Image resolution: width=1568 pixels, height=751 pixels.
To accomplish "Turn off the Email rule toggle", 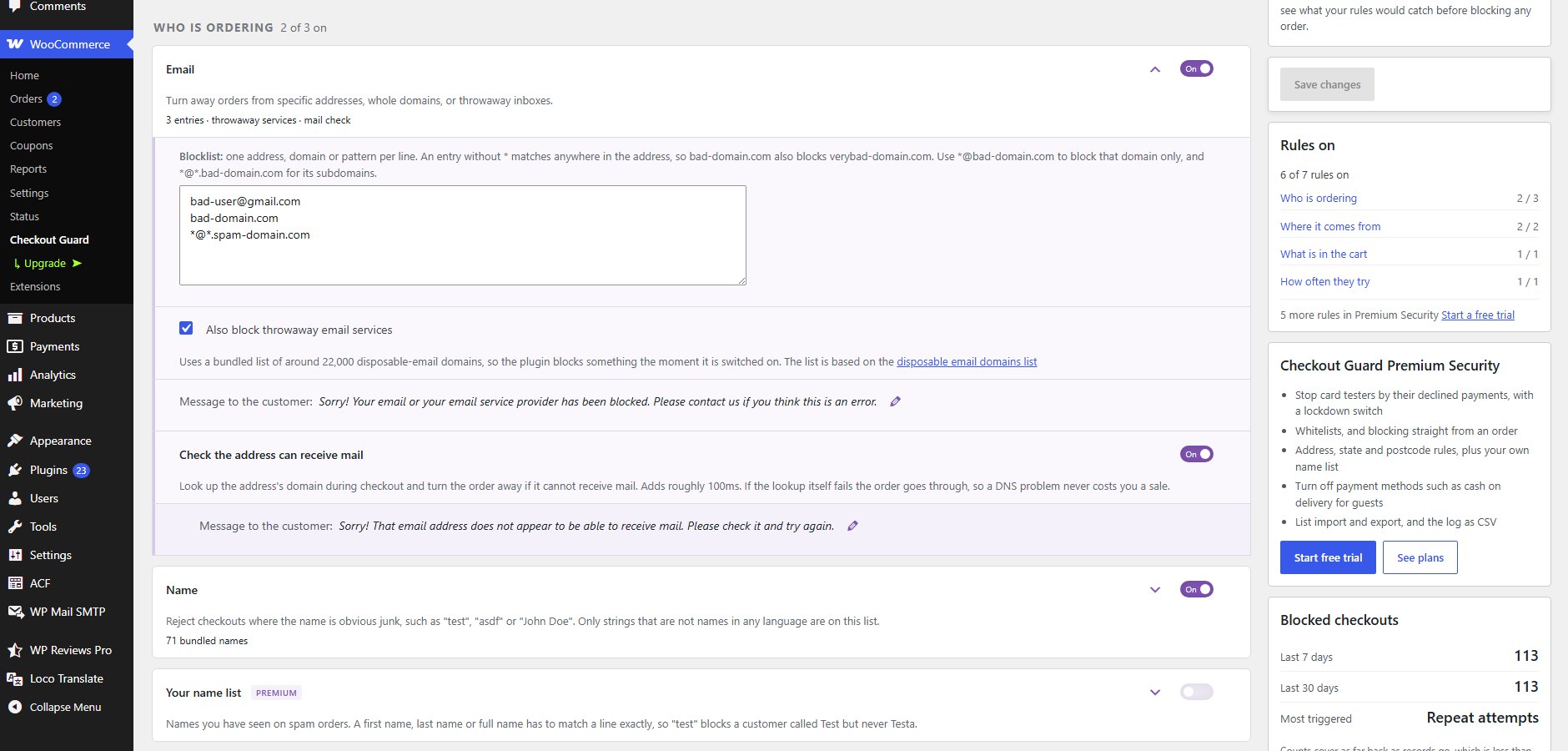I will 1197,68.
